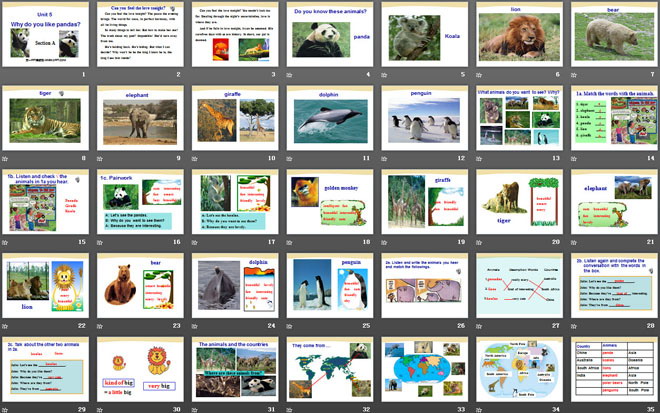Select slide 14 Match the words with animals
Image resolution: width=660 pixels, height=413 pixels.
pos(613,119)
